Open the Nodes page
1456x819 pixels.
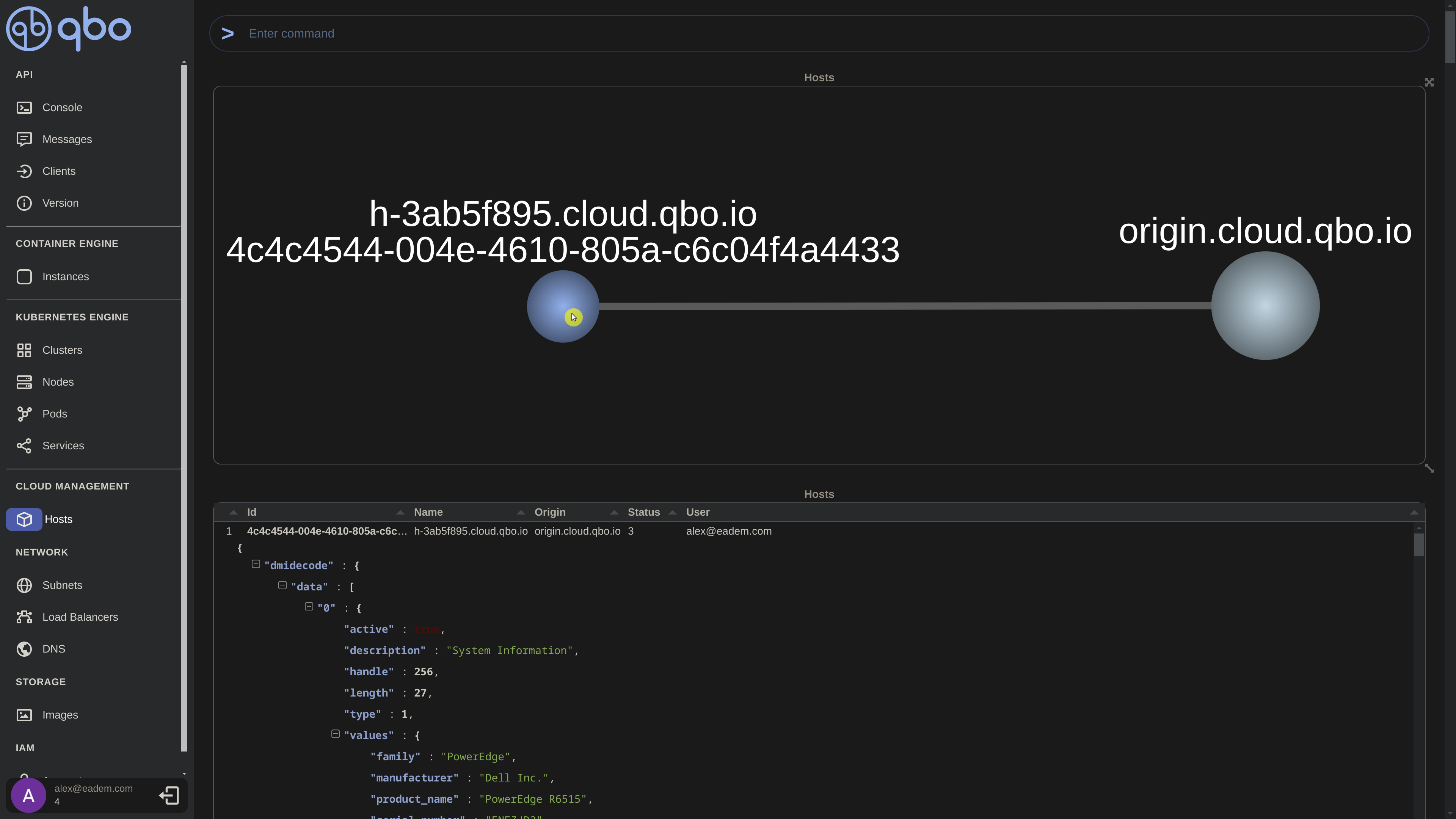click(x=58, y=382)
